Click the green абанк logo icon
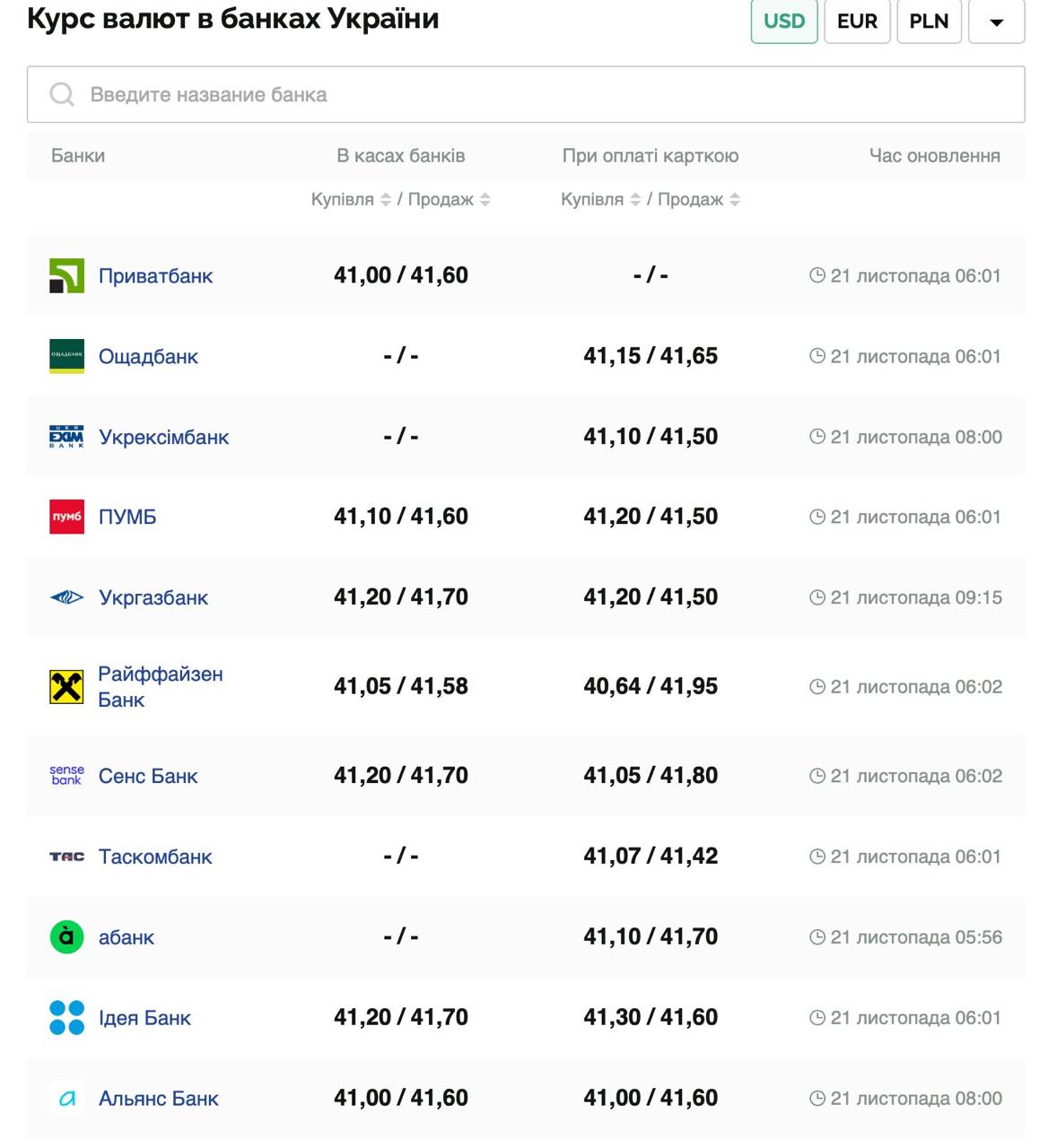The image size is (1048, 1148). [x=66, y=937]
